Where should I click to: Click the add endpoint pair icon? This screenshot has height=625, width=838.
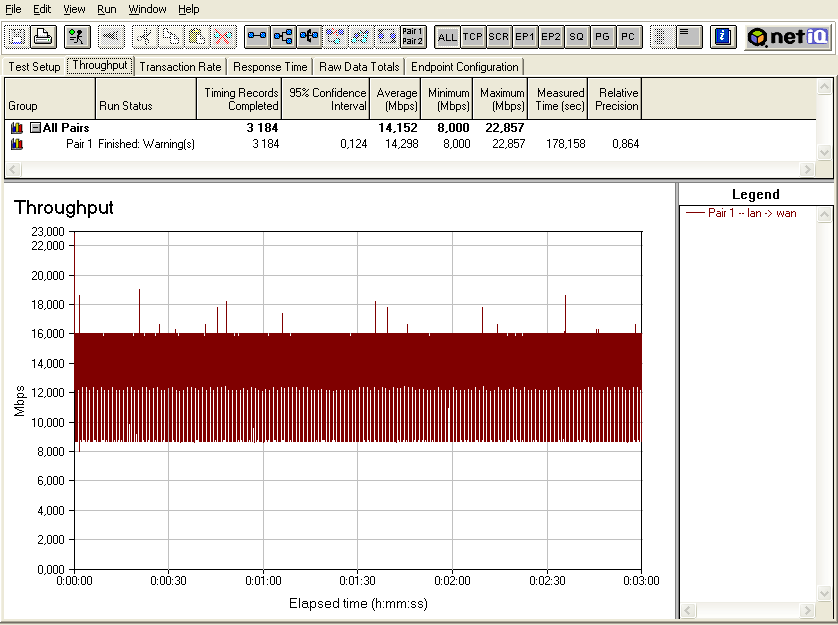click(257, 37)
